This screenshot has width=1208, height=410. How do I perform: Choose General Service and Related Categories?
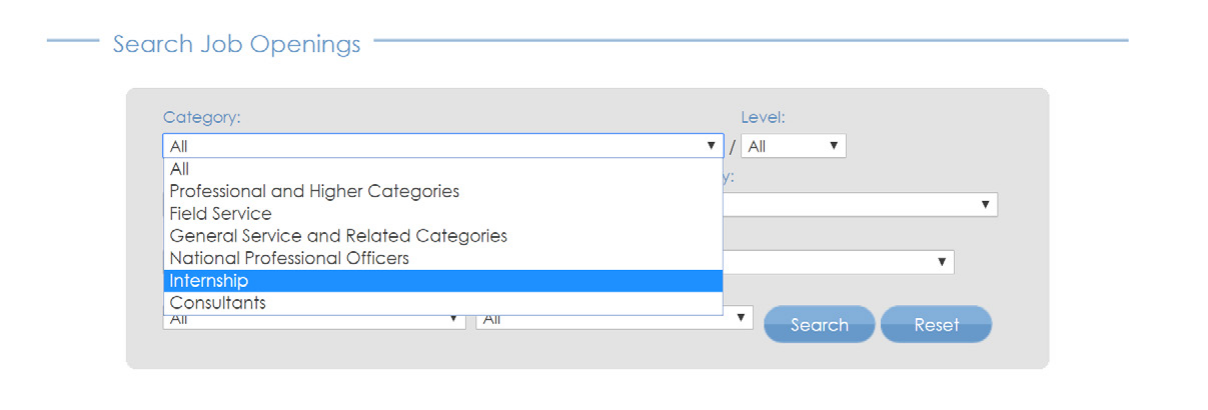[443, 236]
